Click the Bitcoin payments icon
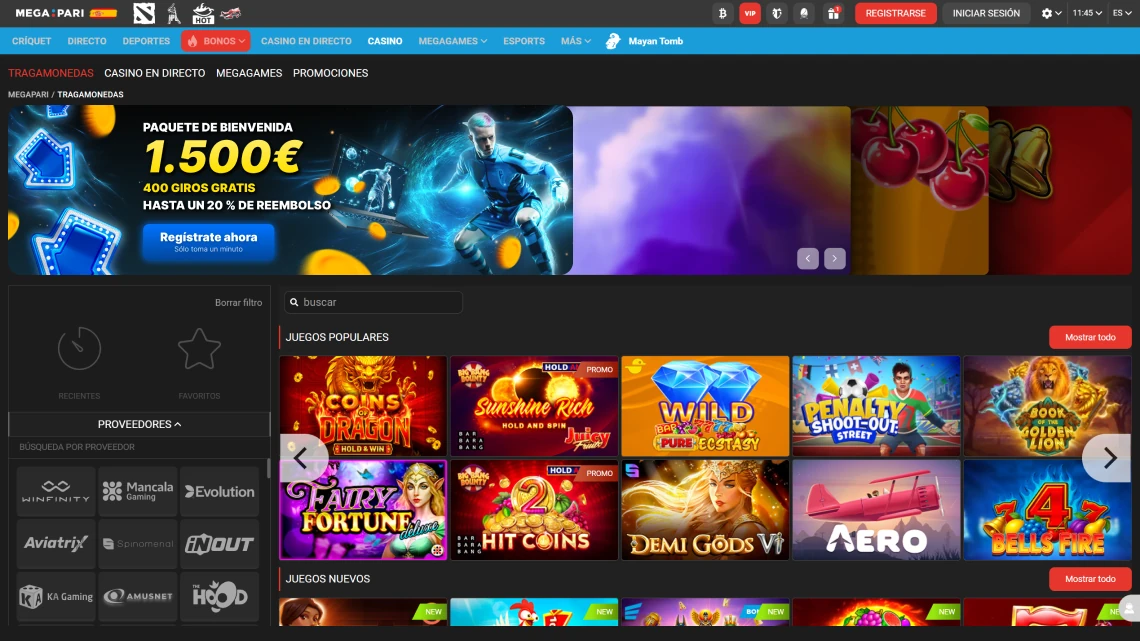The image size is (1140, 641). (x=722, y=13)
